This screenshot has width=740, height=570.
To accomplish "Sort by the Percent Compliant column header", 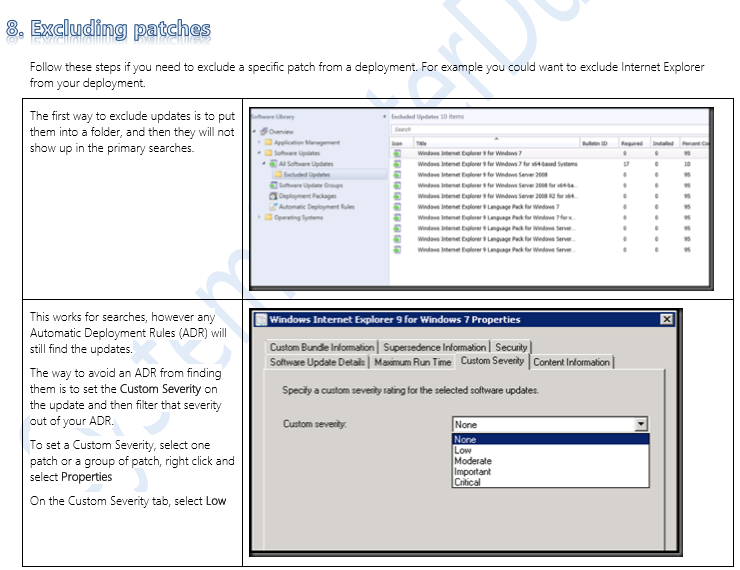I will coord(694,143).
